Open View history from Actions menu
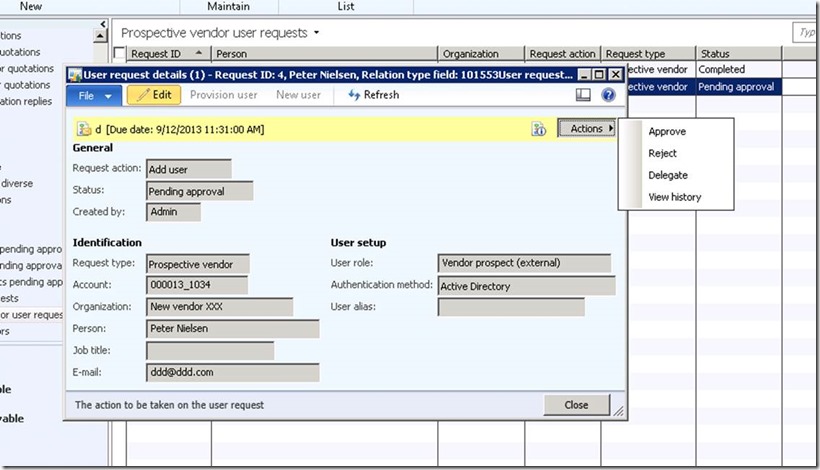This screenshot has height=470, width=820. pyautogui.click(x=674, y=198)
